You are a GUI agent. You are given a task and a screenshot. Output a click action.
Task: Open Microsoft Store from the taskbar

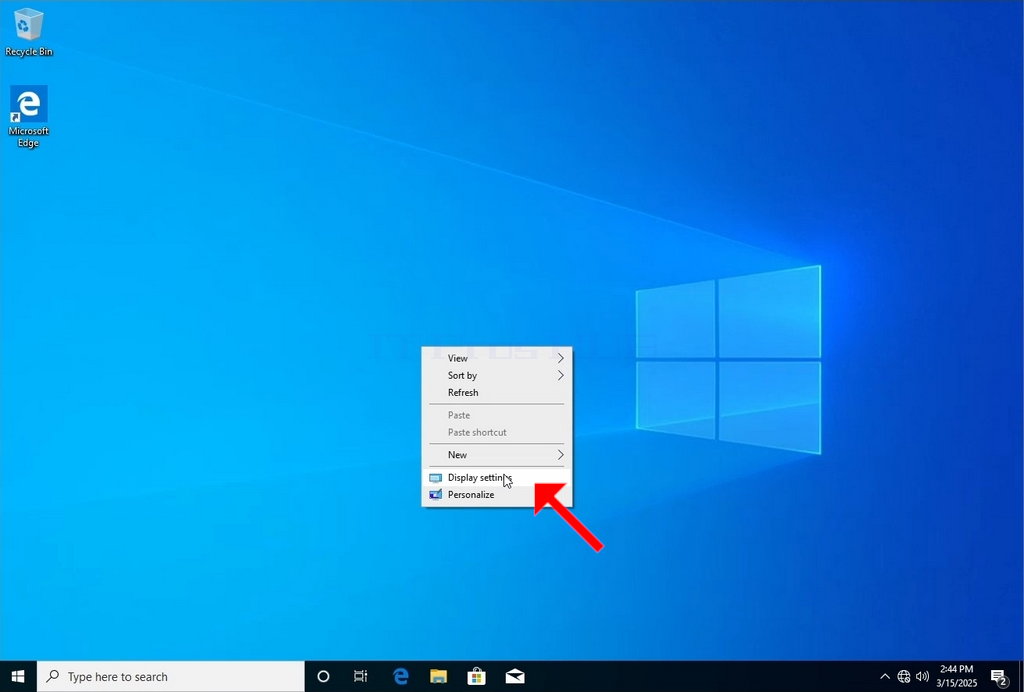click(x=476, y=676)
